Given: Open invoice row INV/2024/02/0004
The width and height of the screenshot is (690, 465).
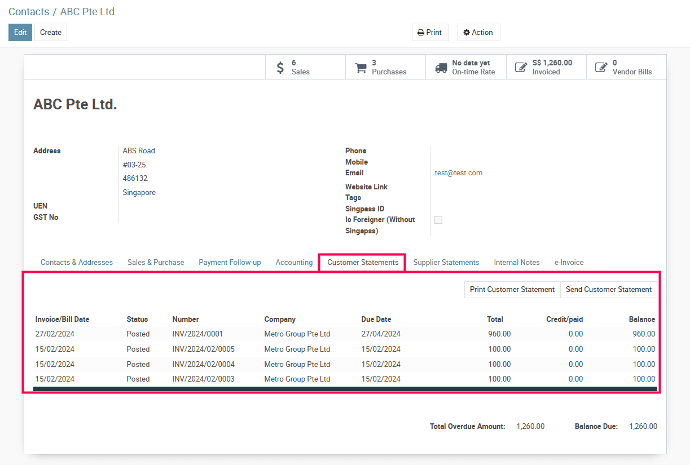Looking at the screenshot, I should click(345, 364).
